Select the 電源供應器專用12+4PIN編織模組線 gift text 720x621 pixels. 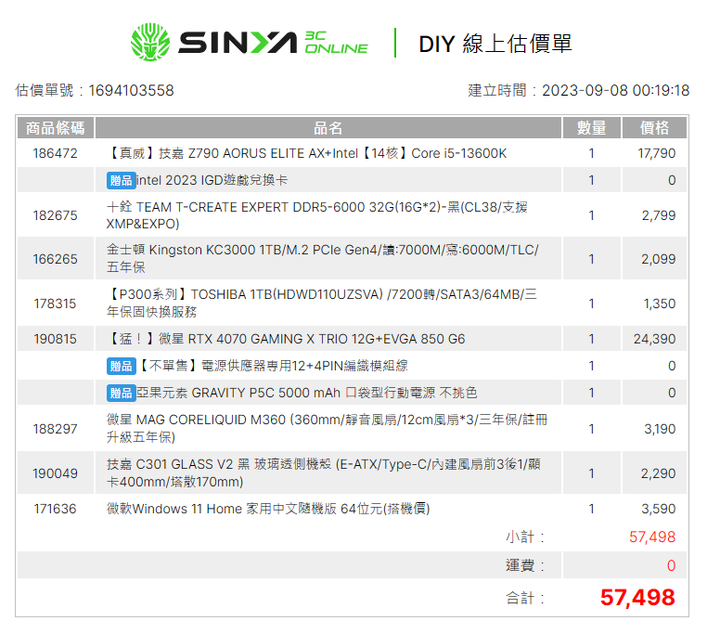pyautogui.click(x=273, y=366)
